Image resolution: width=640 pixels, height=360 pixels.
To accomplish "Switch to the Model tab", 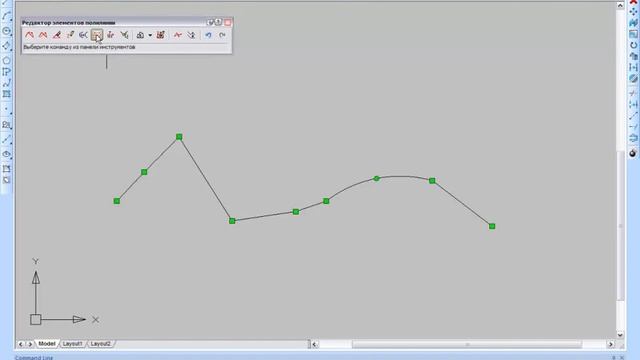I will point(47,344).
